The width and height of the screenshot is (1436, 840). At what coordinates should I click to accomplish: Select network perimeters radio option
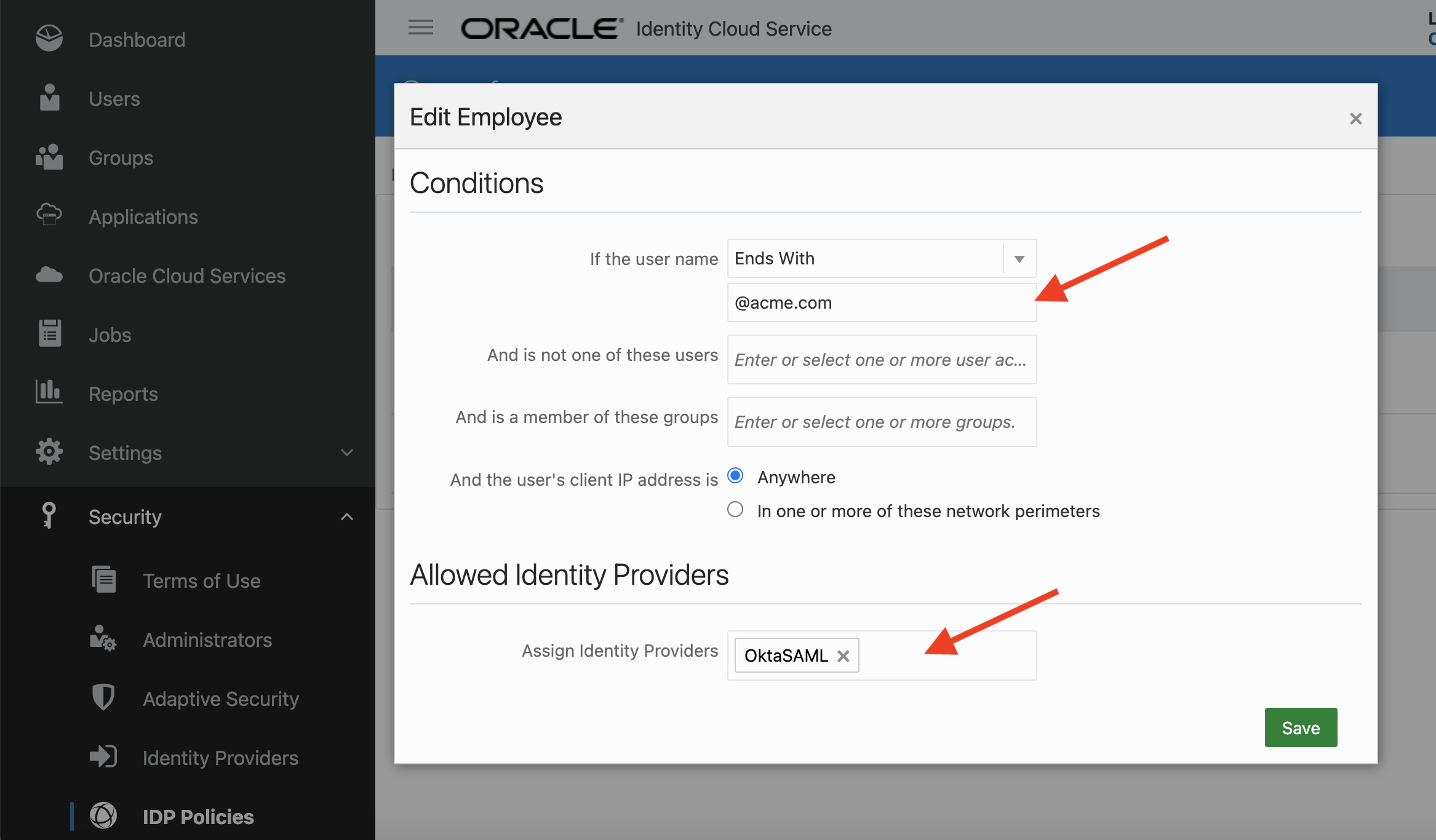pos(735,510)
